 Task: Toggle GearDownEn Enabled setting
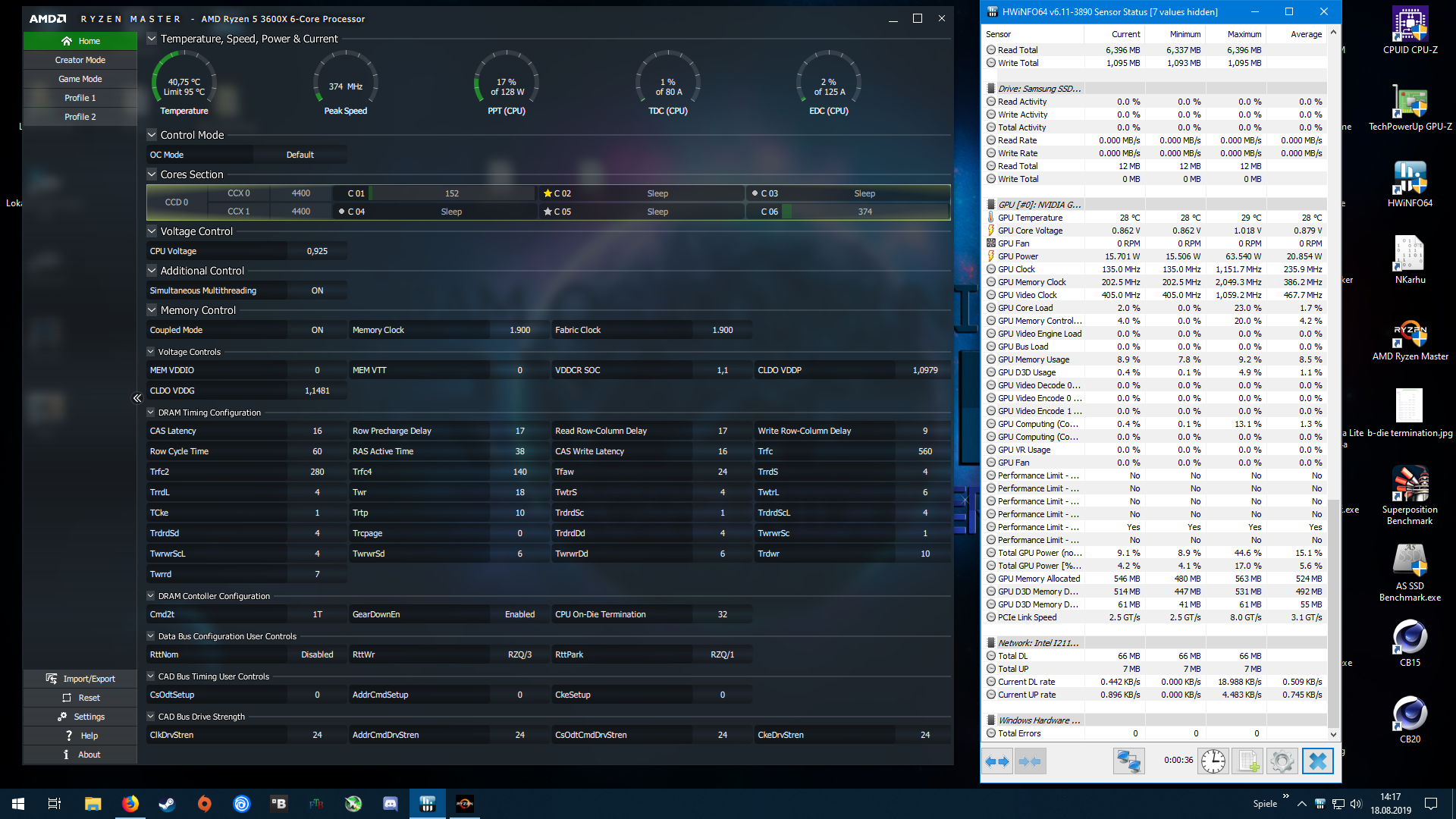[x=519, y=614]
